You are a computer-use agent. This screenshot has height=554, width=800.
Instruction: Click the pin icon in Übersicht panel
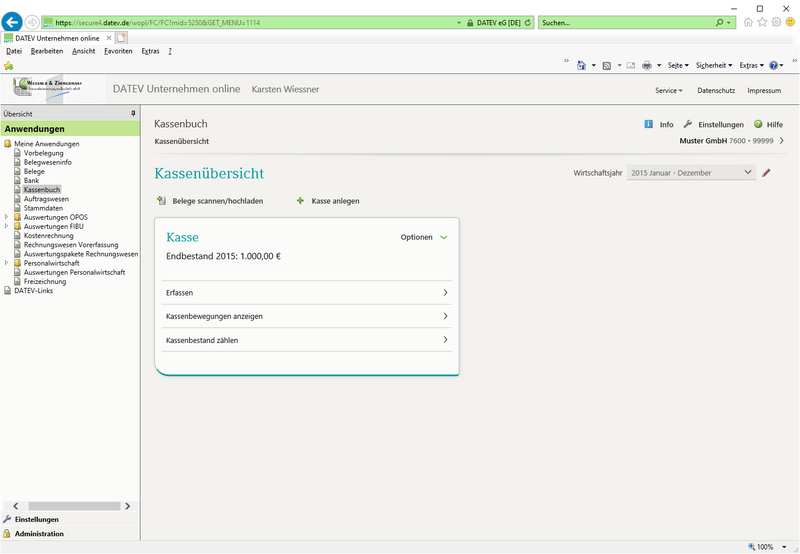pos(133,113)
